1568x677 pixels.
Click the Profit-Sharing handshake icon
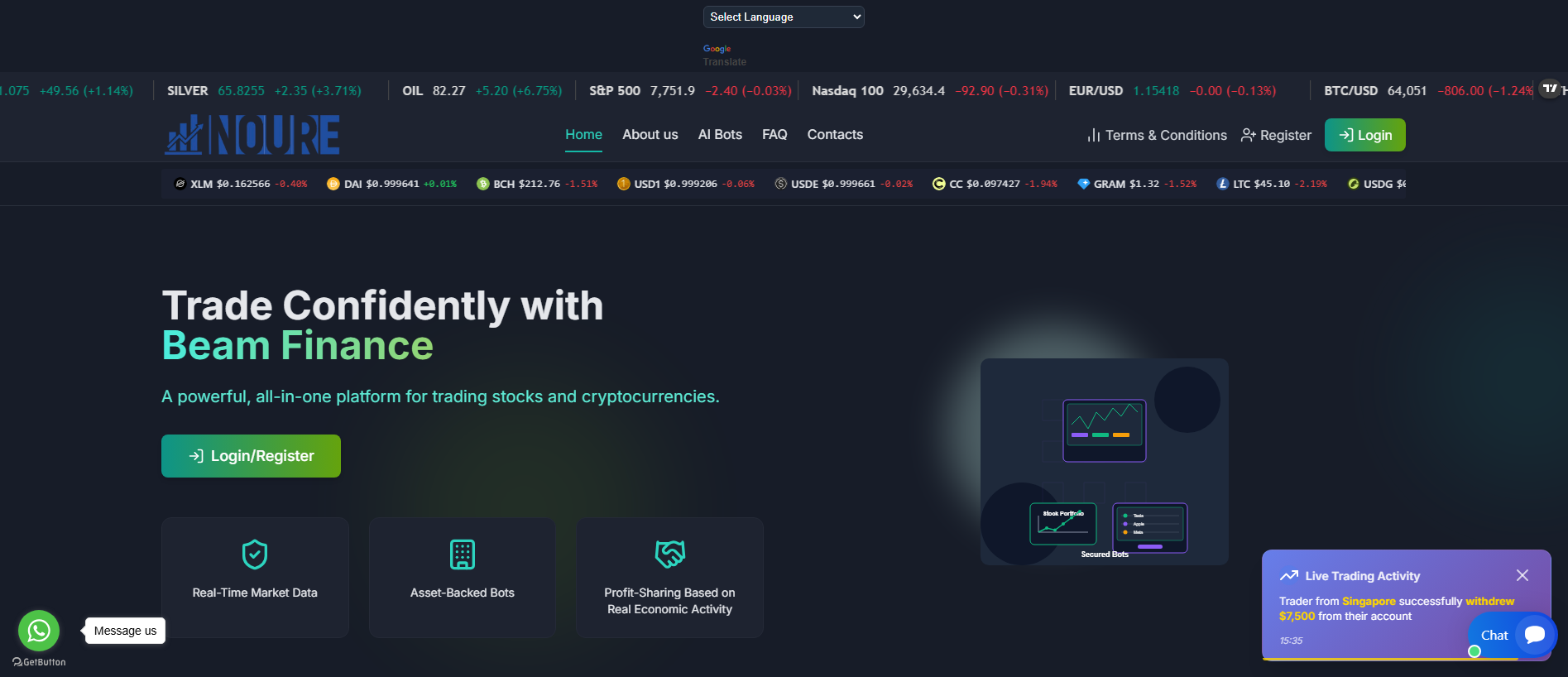pyautogui.click(x=670, y=555)
